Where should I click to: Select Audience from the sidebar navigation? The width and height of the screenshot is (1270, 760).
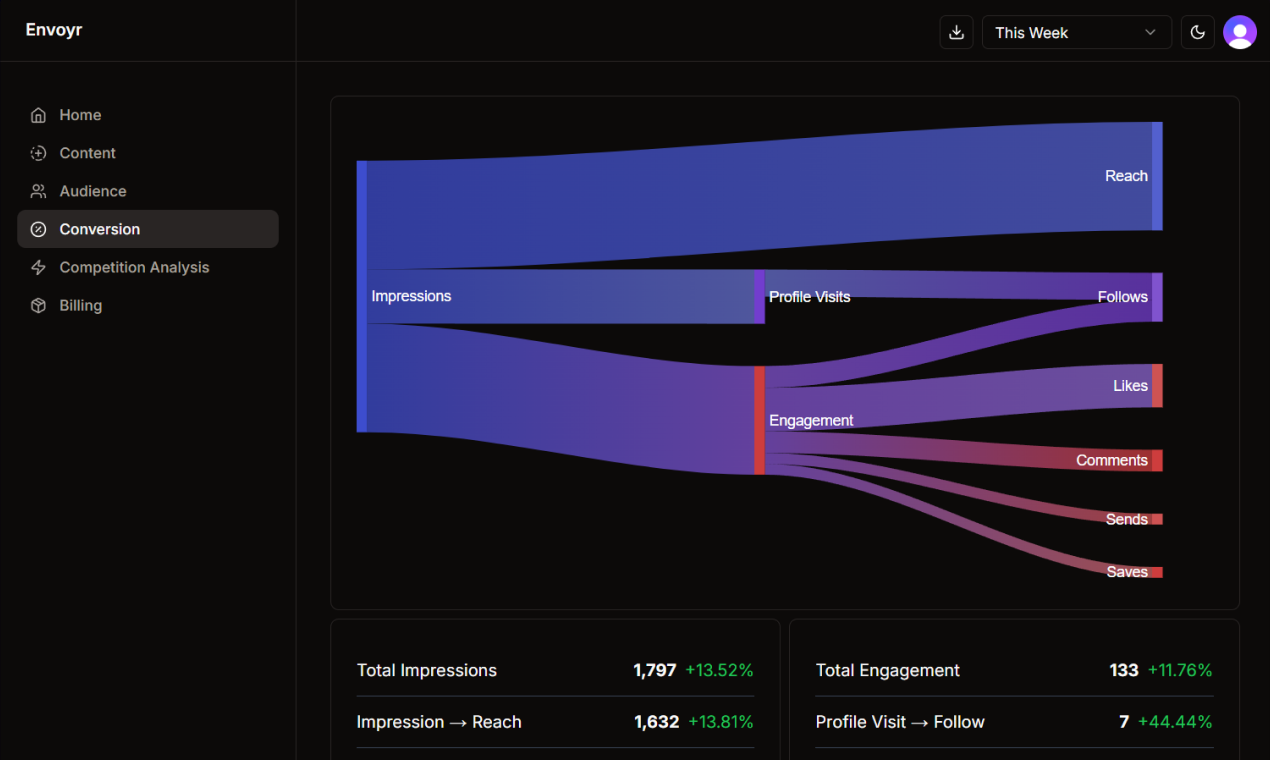92,190
